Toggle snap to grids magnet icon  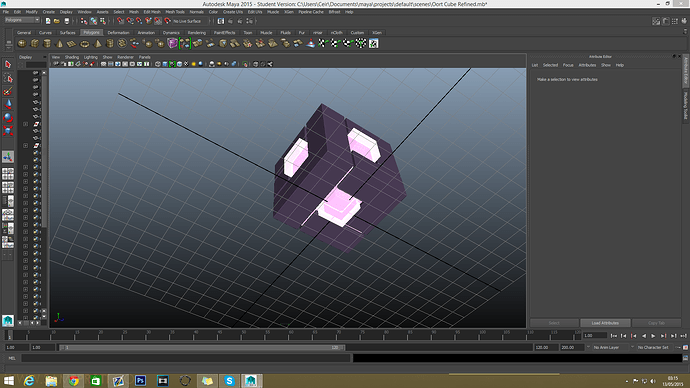pyautogui.click(x=120, y=21)
